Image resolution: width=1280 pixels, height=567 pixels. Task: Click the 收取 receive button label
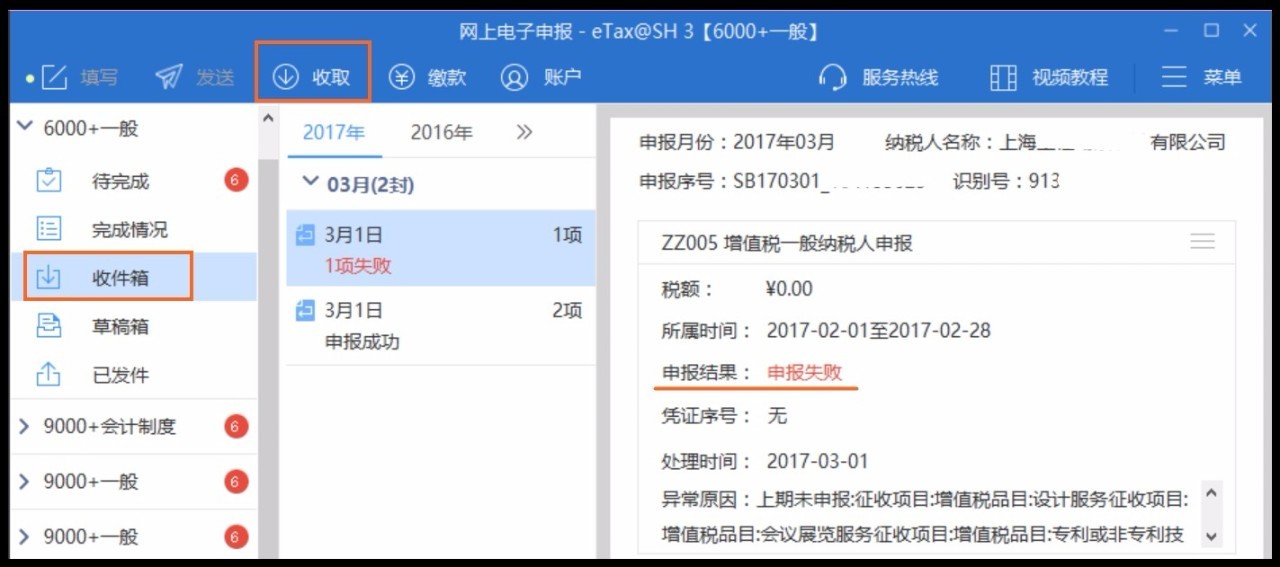point(331,78)
